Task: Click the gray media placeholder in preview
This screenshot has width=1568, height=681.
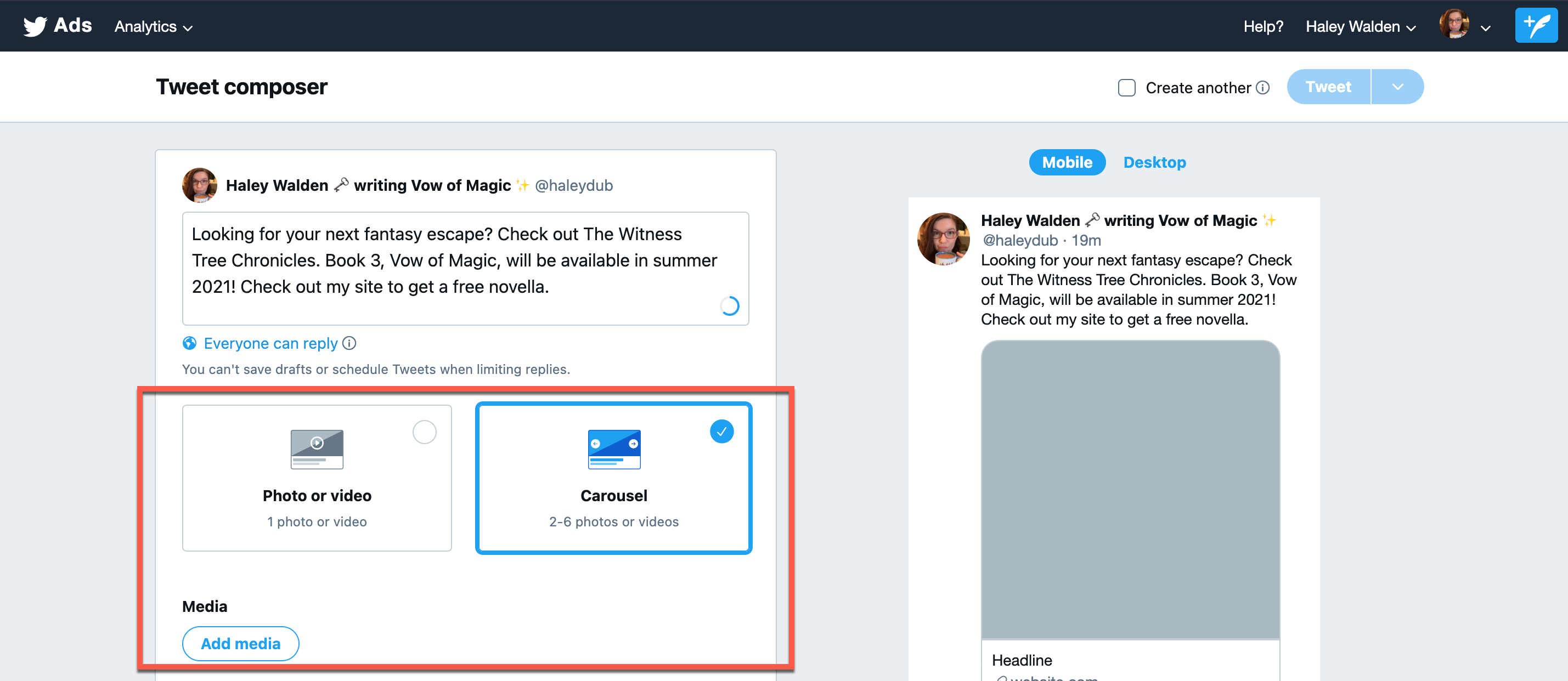Action: (1130, 489)
